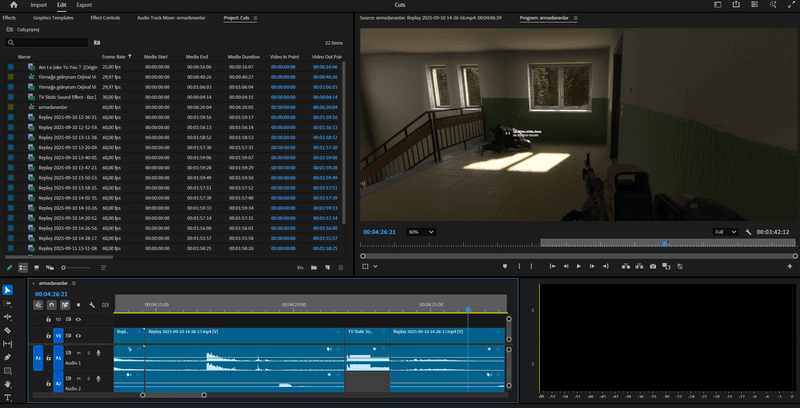This screenshot has width=800, height=408.
Task: Enable voice-over record on Audio 1
Action: pyautogui.click(x=98, y=352)
